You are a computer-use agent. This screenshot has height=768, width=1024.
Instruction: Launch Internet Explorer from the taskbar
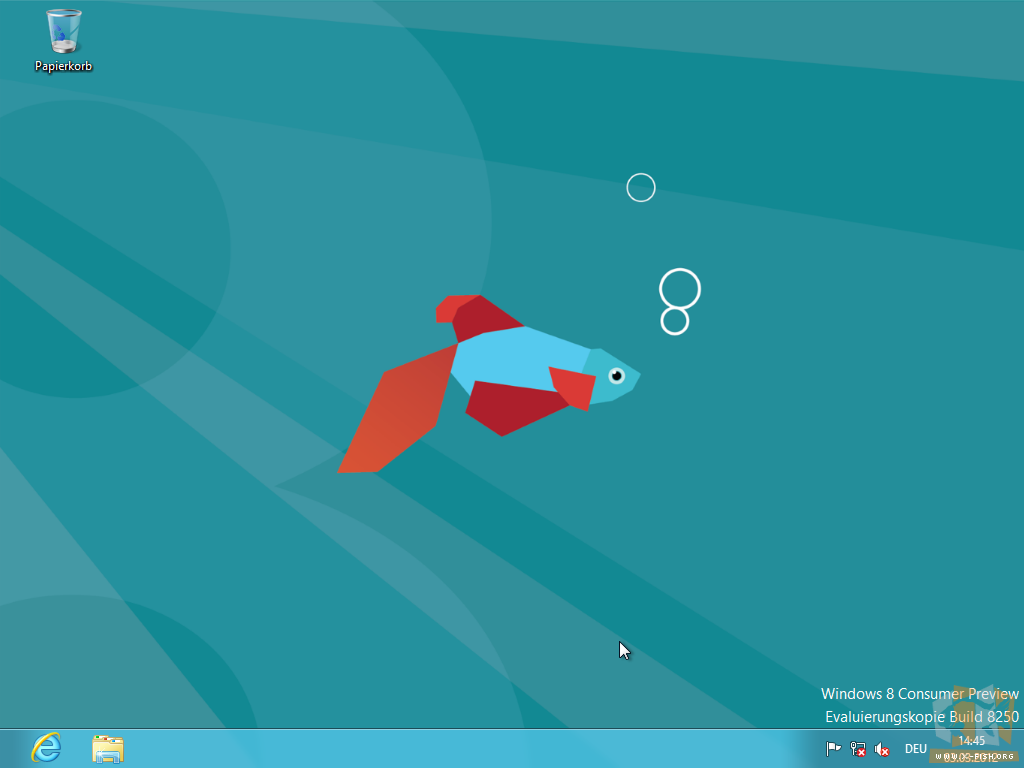tap(46, 748)
